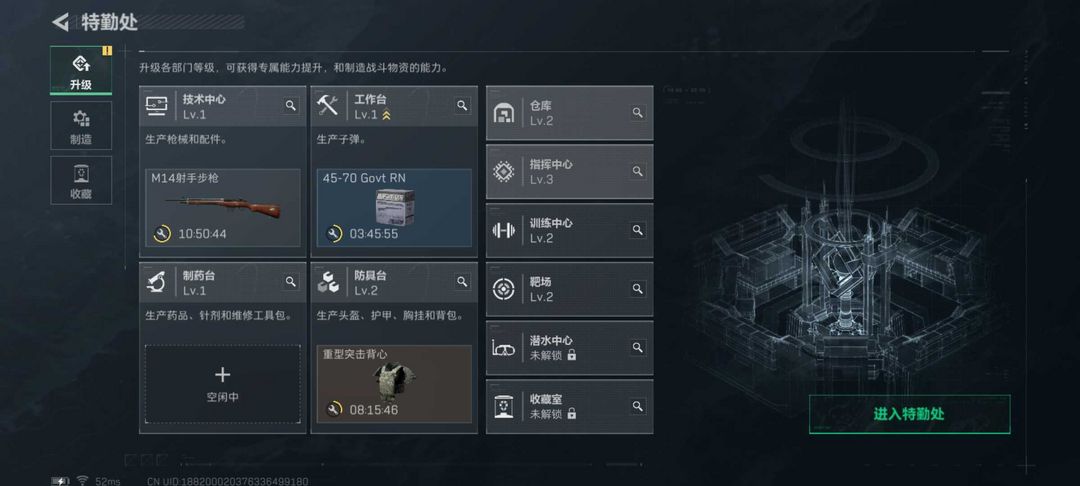Select the locked 收藏室 department

click(x=569, y=406)
